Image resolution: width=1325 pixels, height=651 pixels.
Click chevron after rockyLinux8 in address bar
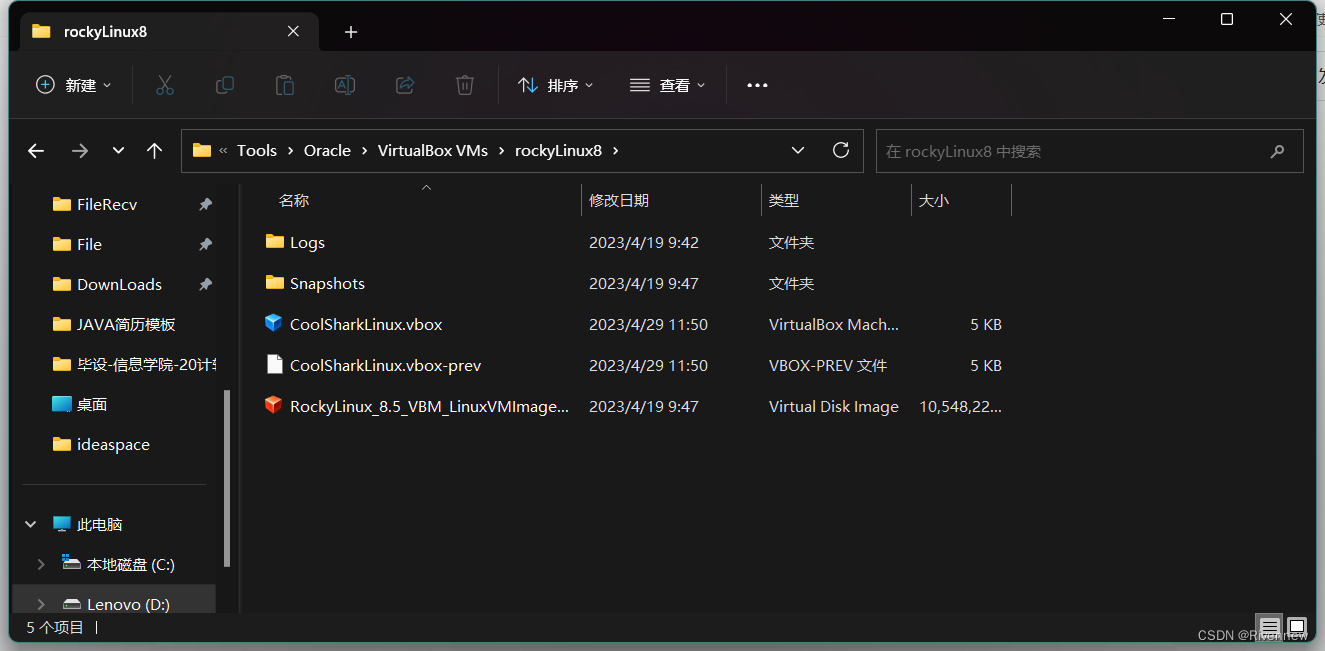click(616, 150)
